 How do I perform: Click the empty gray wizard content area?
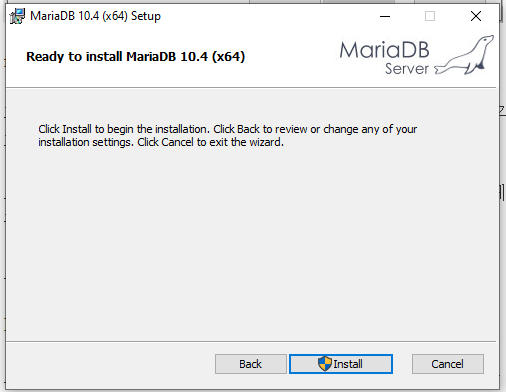[x=250, y=243]
